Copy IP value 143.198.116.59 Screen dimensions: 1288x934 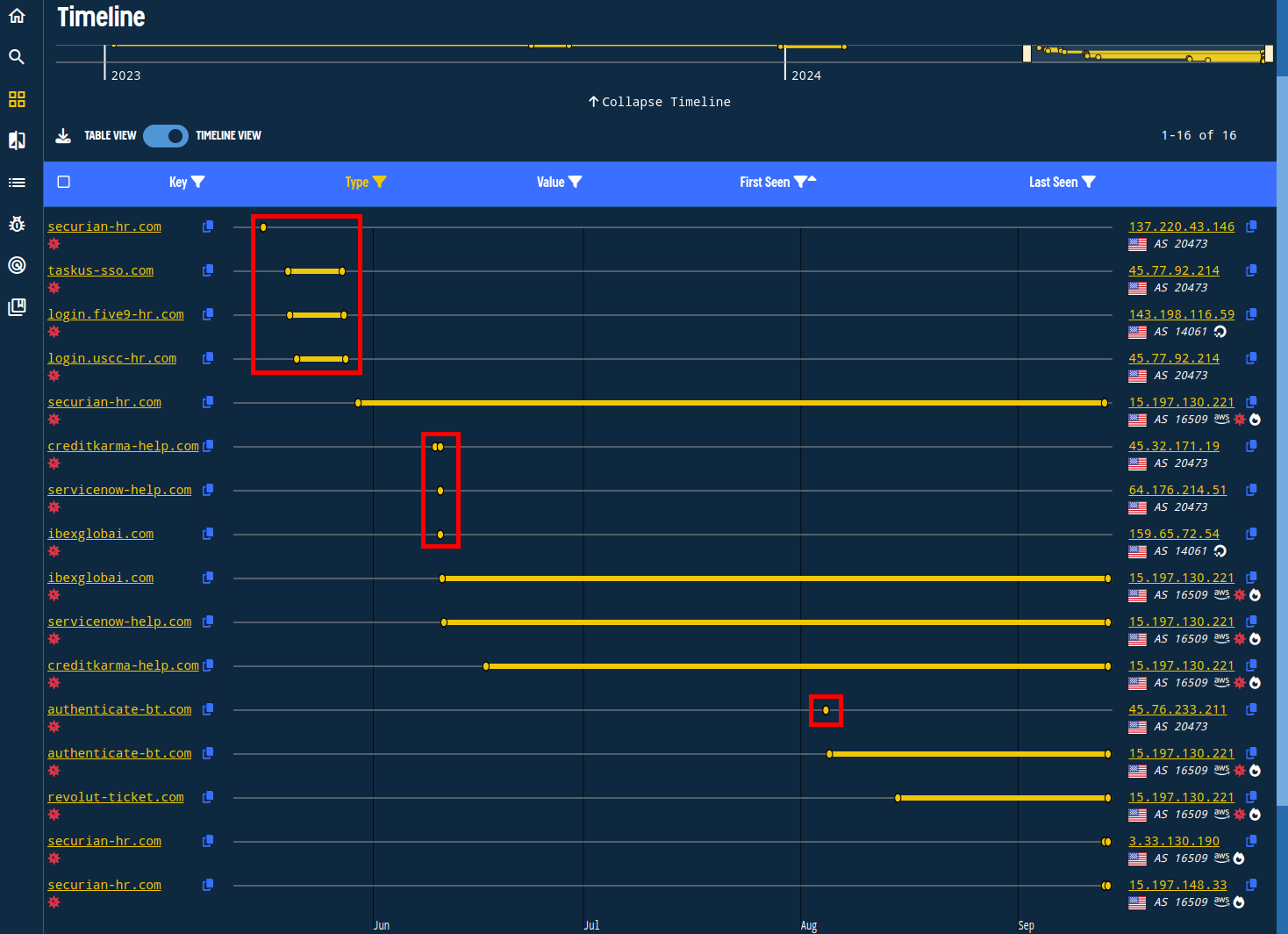click(1251, 314)
